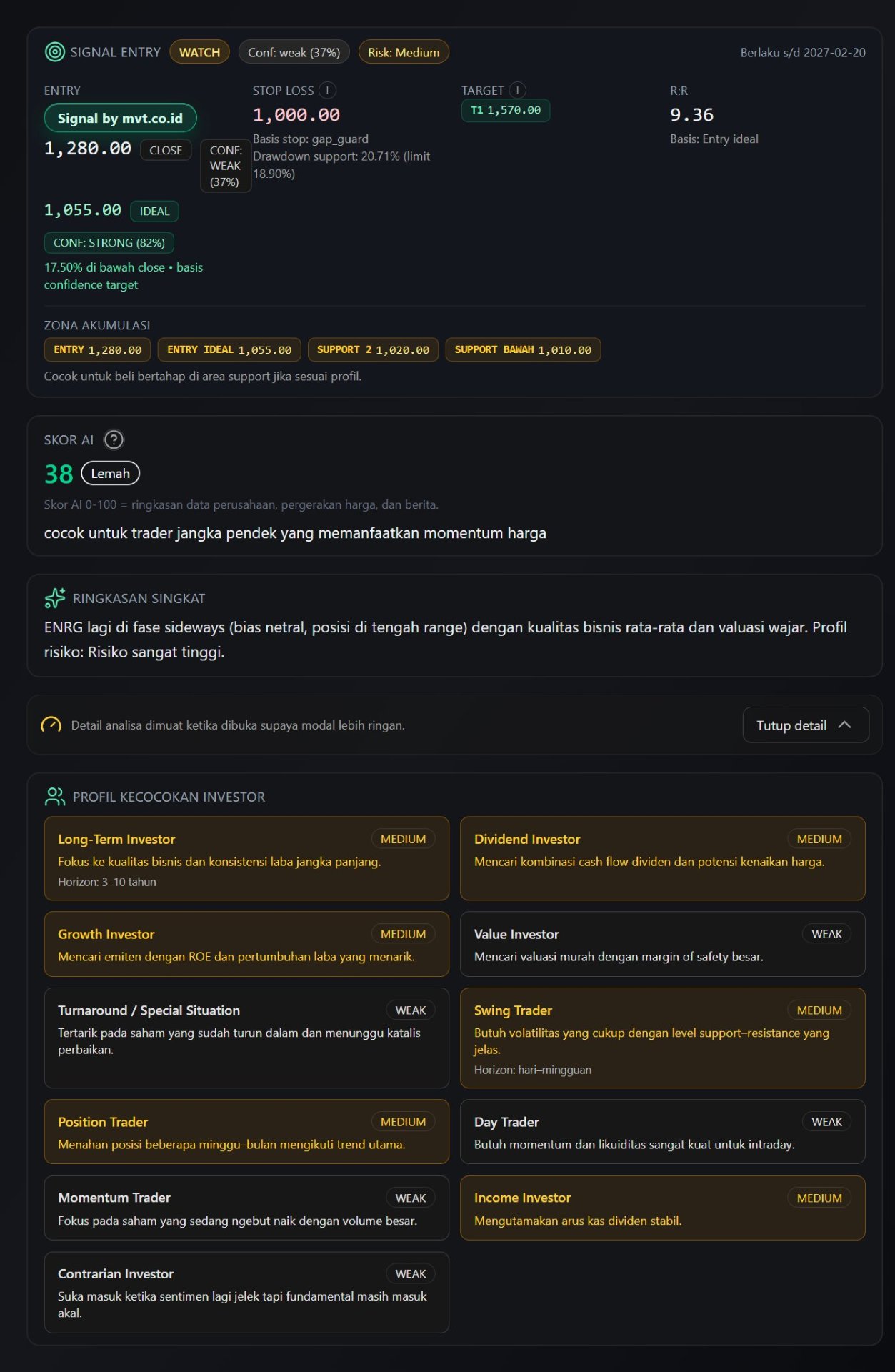This screenshot has width=895, height=1372.
Task: Click the Signal by mvt.co.id badge
Action: point(120,119)
